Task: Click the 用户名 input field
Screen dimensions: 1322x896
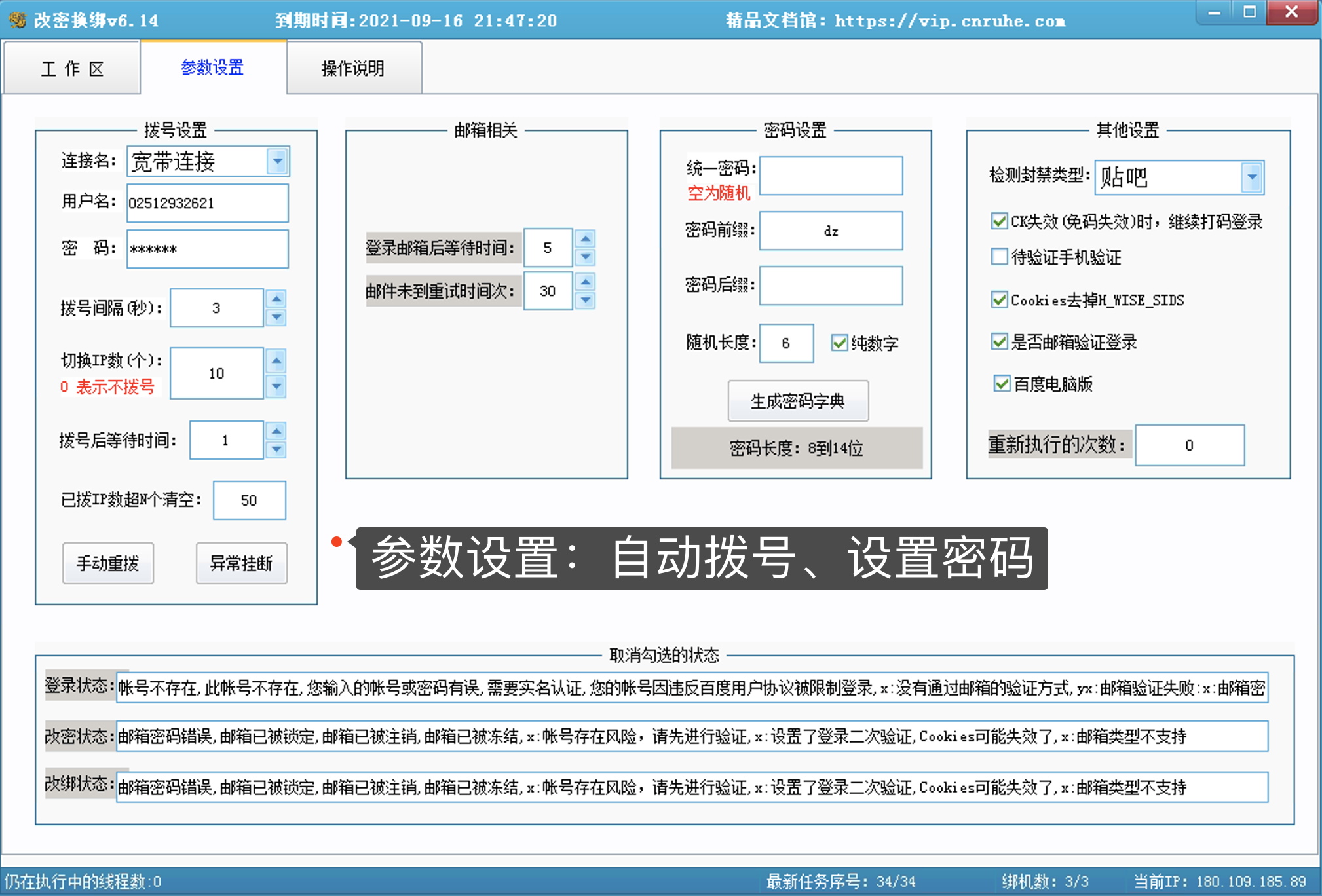Action: tap(208, 203)
